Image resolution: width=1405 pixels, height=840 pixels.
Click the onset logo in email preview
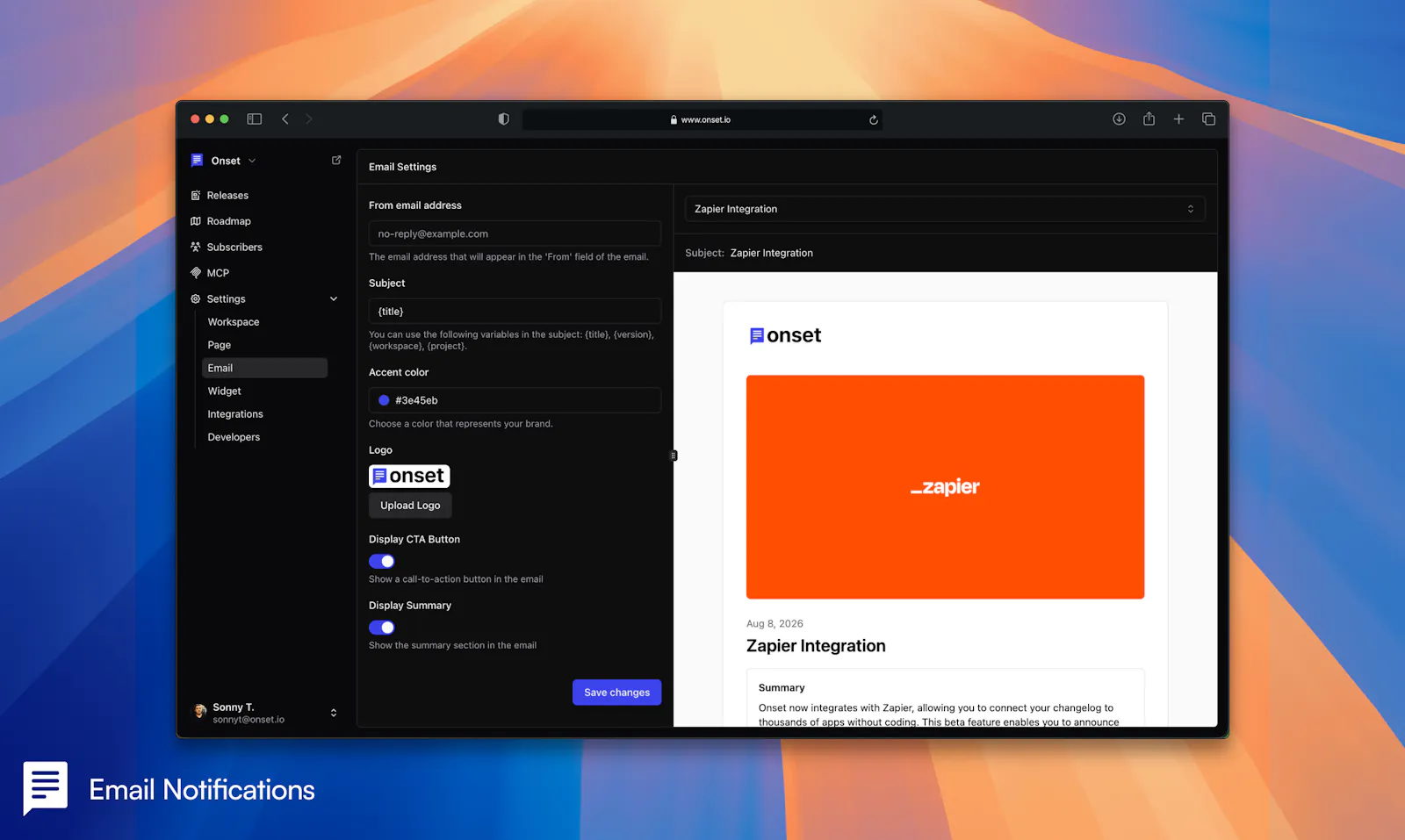point(785,335)
